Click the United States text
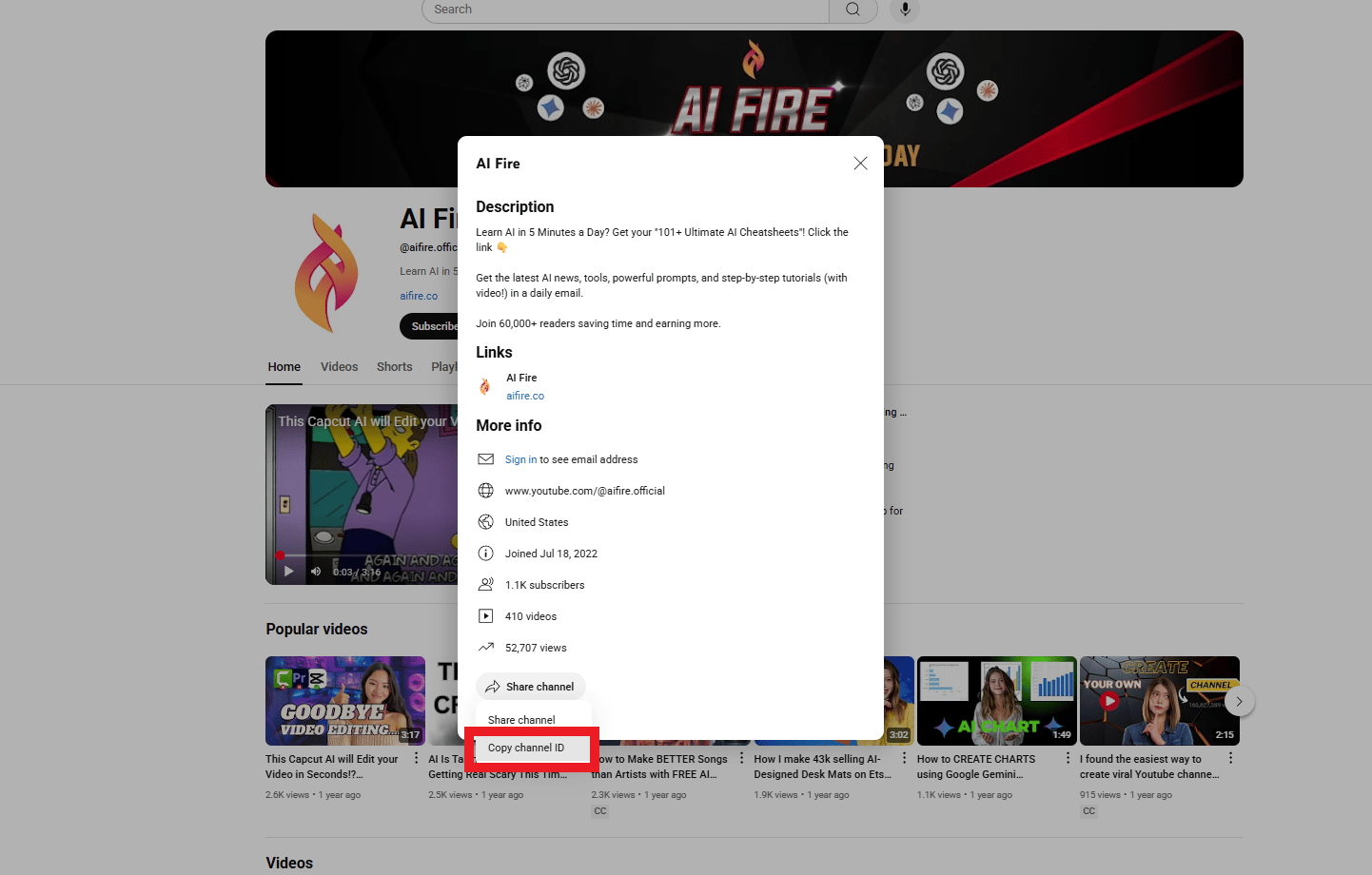 537,522
